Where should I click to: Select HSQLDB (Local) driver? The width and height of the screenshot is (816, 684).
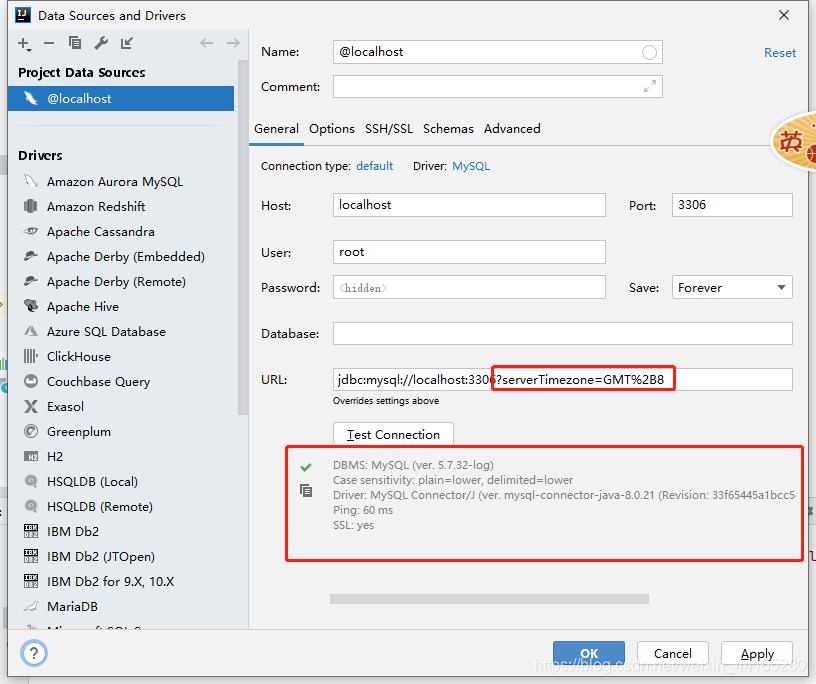(x=92, y=482)
